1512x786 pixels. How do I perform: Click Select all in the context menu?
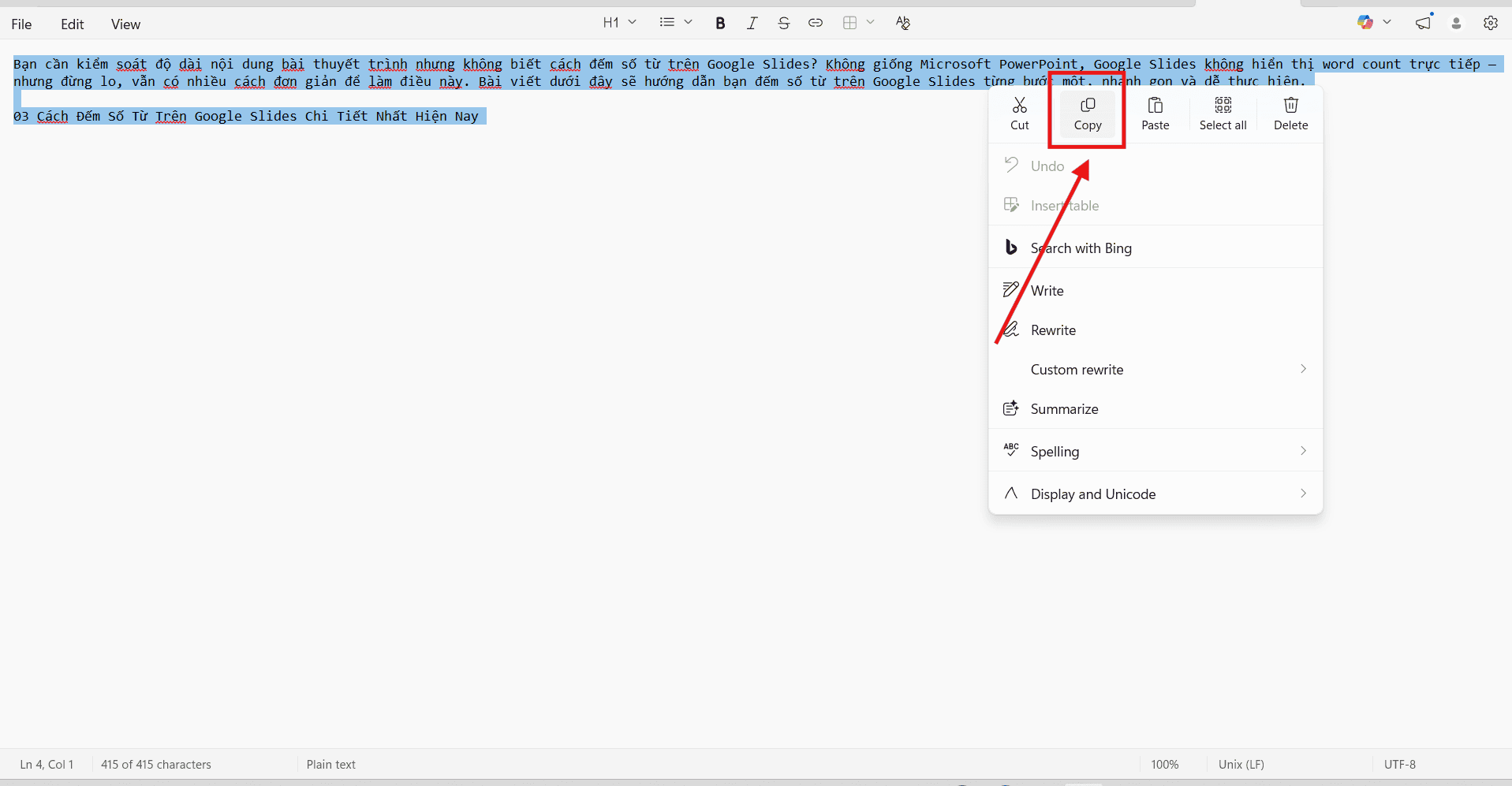coord(1222,114)
